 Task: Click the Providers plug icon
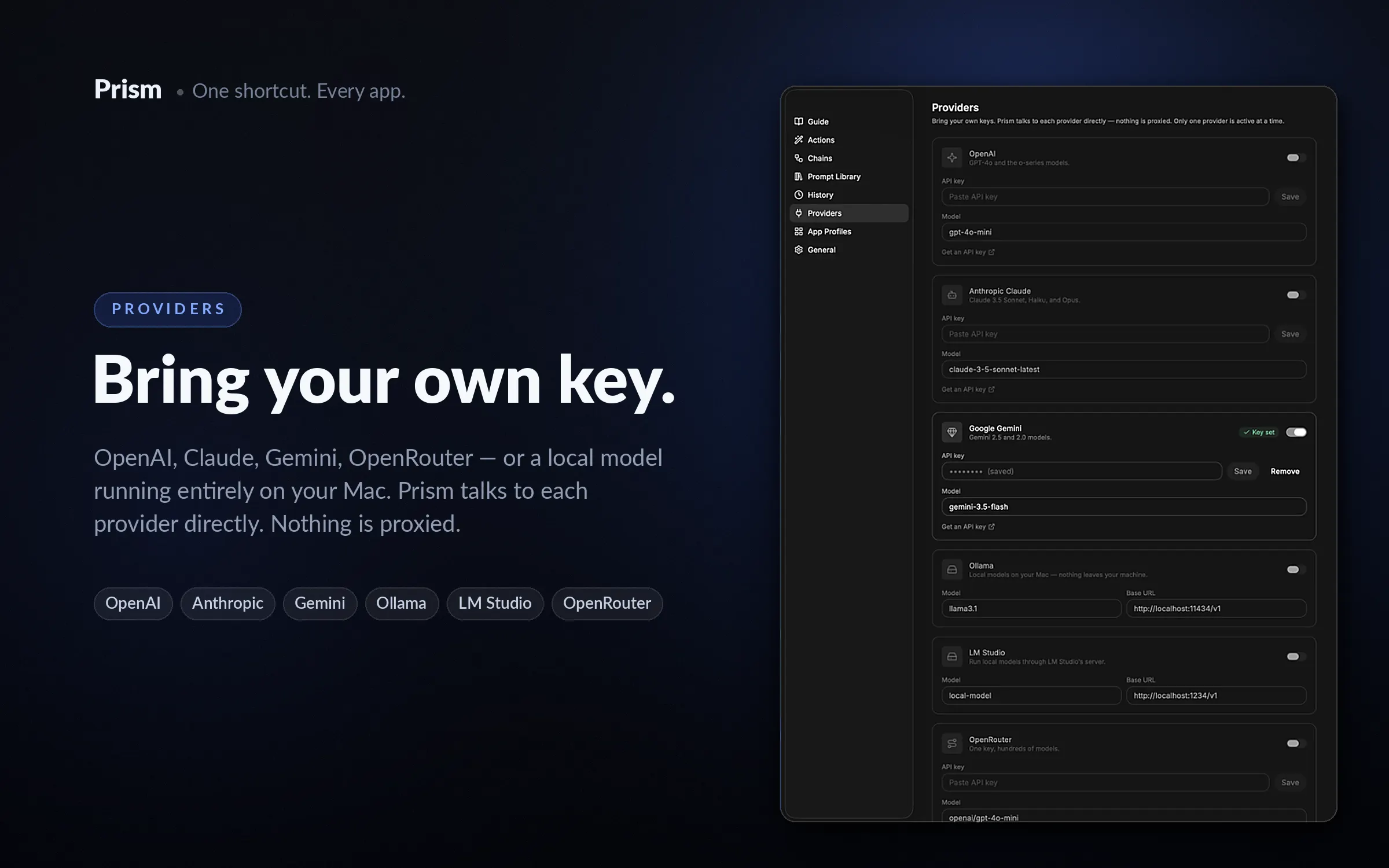coord(799,213)
